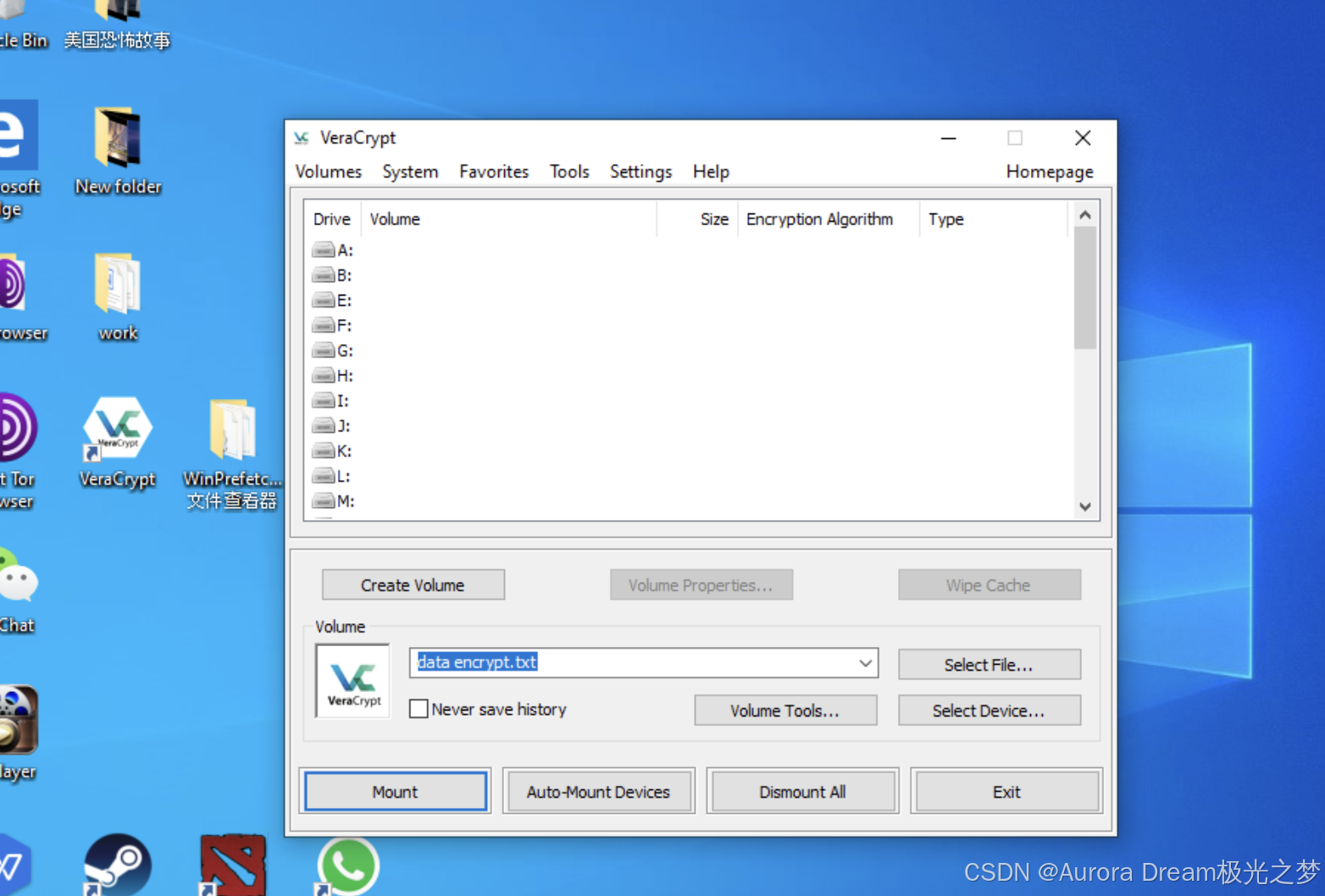Open the Volumes menu

[329, 172]
